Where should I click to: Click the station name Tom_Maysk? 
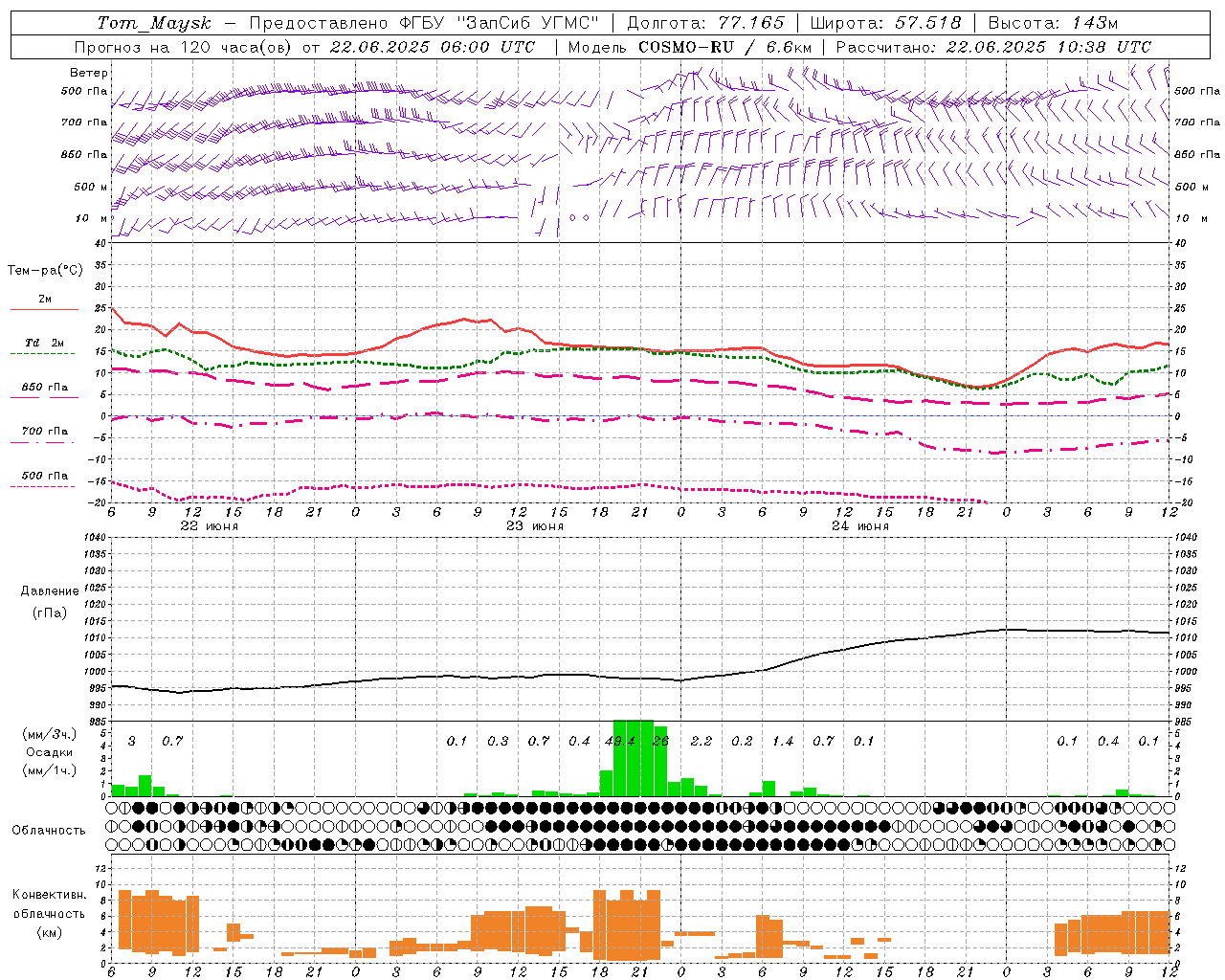(153, 23)
